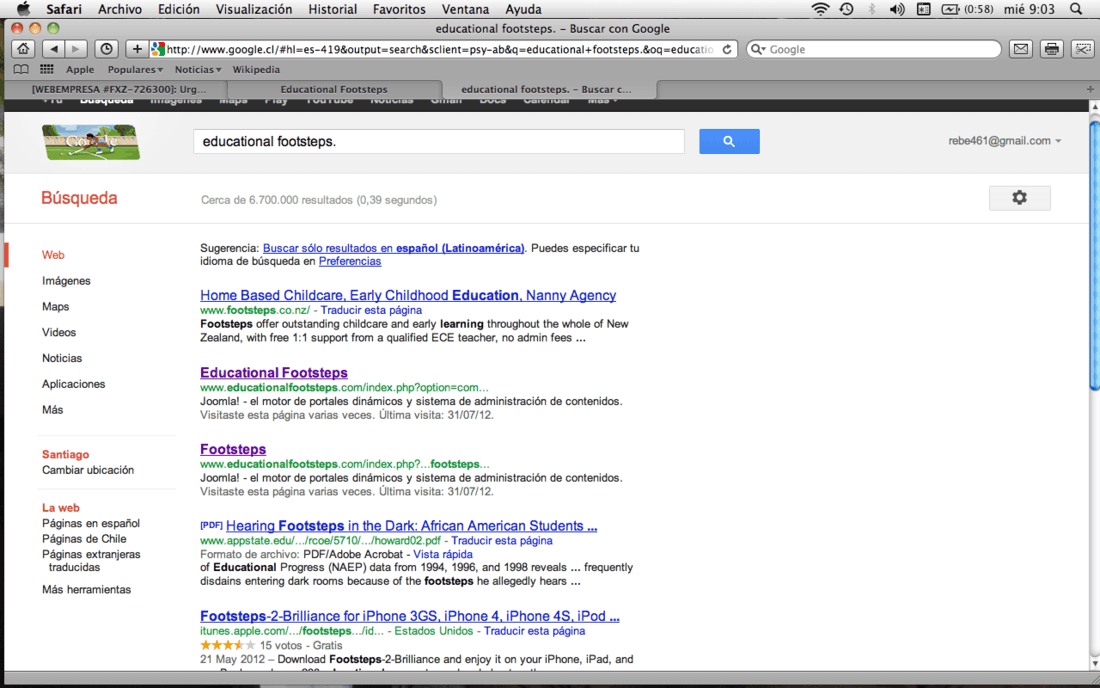1100x688 pixels.
Task: Filter by 'Páginas de Chile'
Action: 84,539
